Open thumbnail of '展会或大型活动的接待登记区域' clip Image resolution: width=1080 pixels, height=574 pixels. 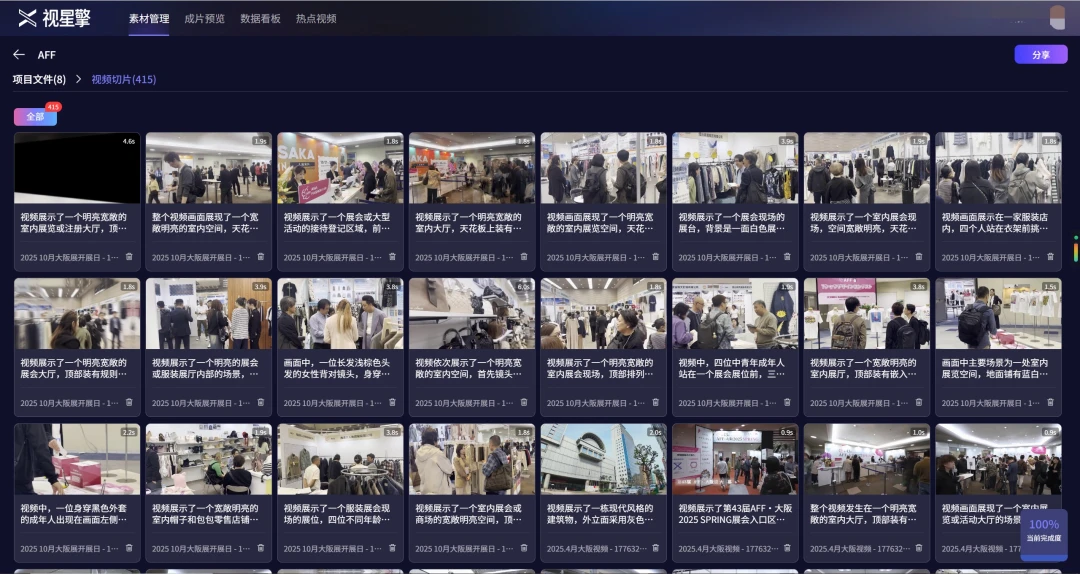click(340, 168)
